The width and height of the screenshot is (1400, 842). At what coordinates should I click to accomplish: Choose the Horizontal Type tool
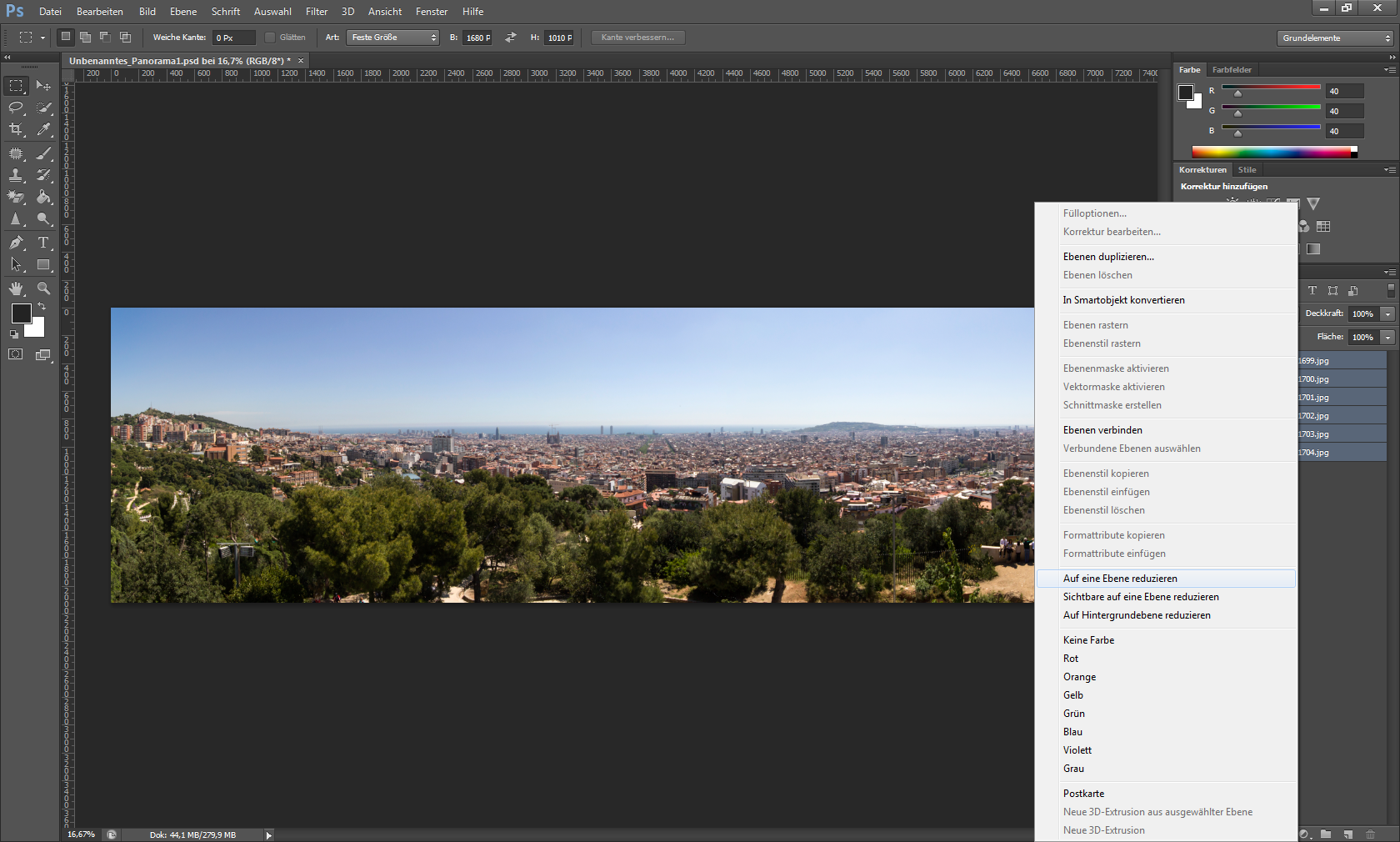(x=43, y=243)
